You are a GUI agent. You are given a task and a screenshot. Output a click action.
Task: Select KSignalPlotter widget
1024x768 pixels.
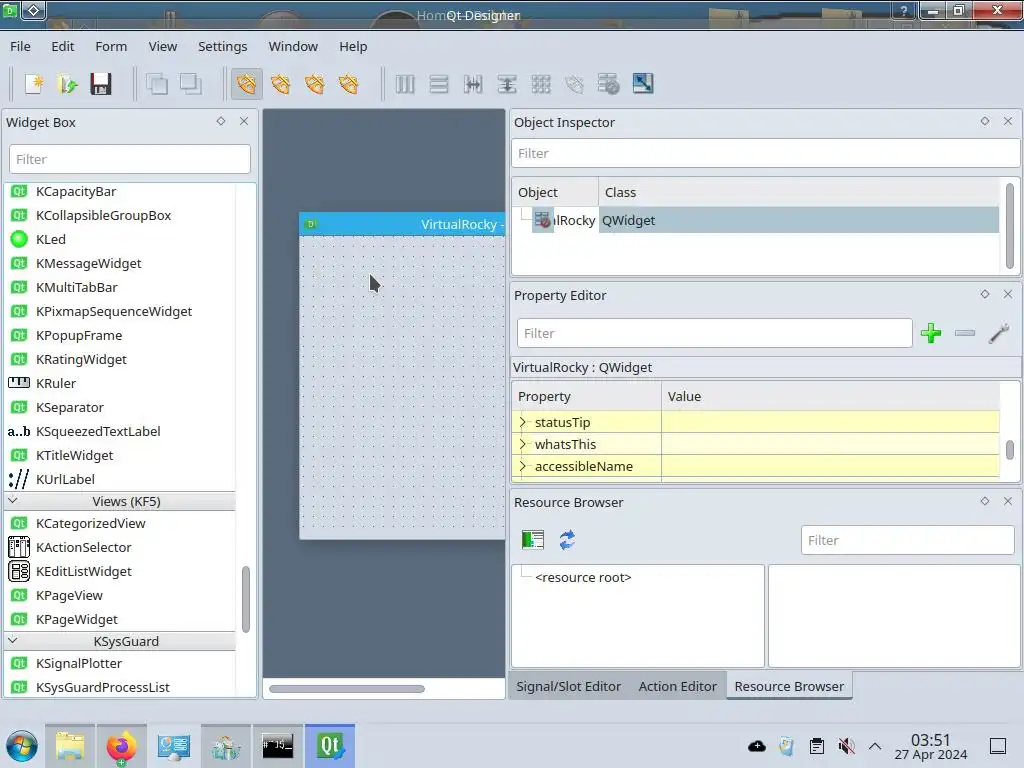(79, 664)
